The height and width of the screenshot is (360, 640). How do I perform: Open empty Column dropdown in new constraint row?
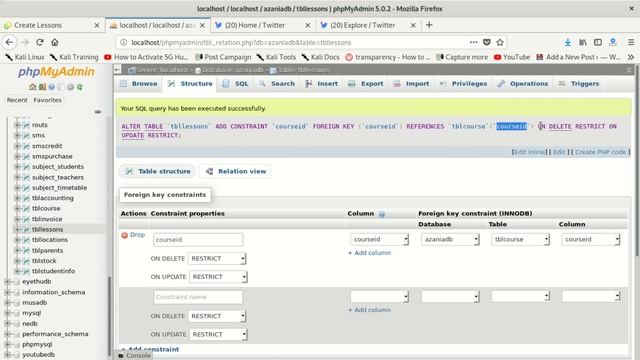[380, 297]
